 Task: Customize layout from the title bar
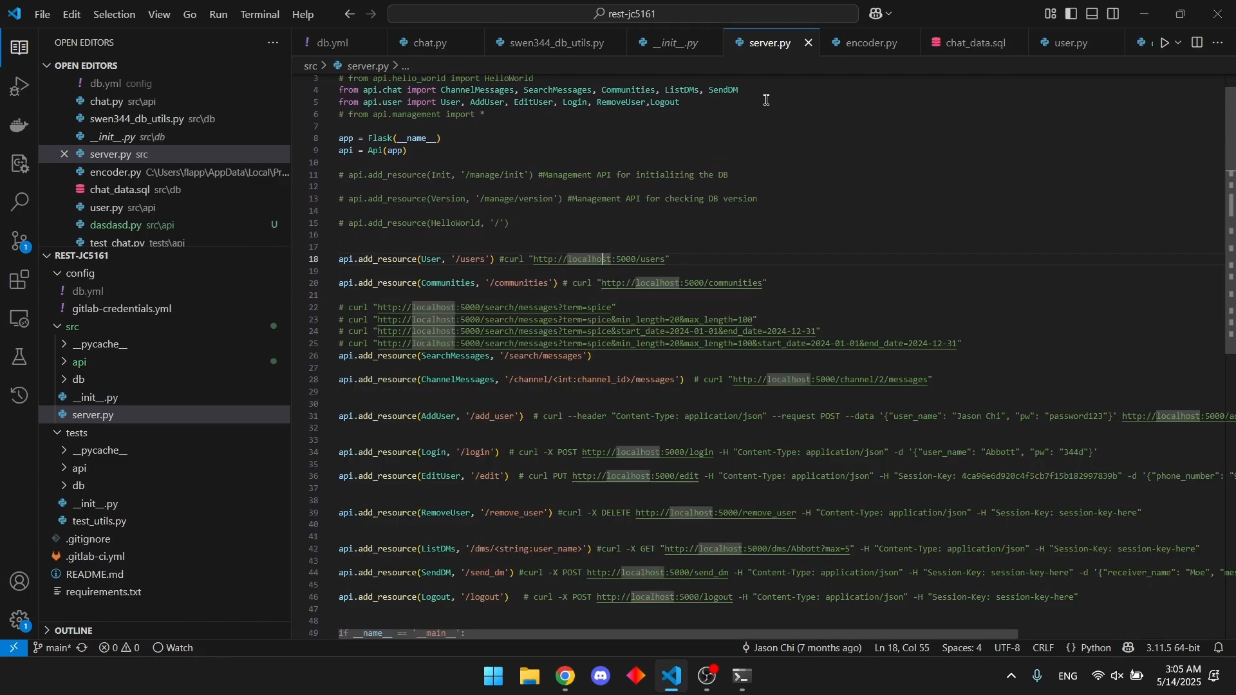tap(1050, 14)
